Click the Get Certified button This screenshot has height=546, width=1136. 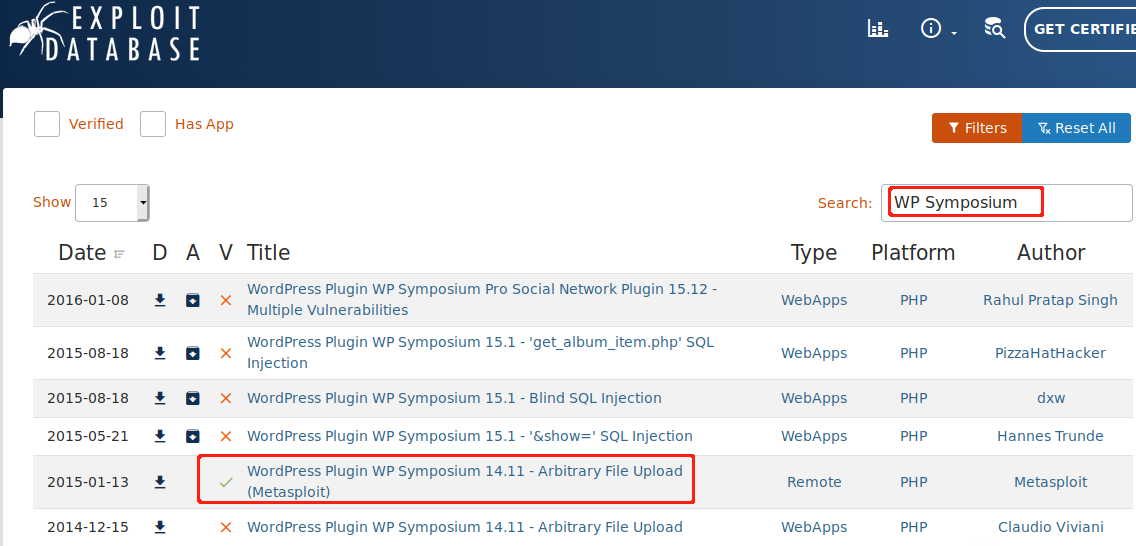(x=1080, y=30)
